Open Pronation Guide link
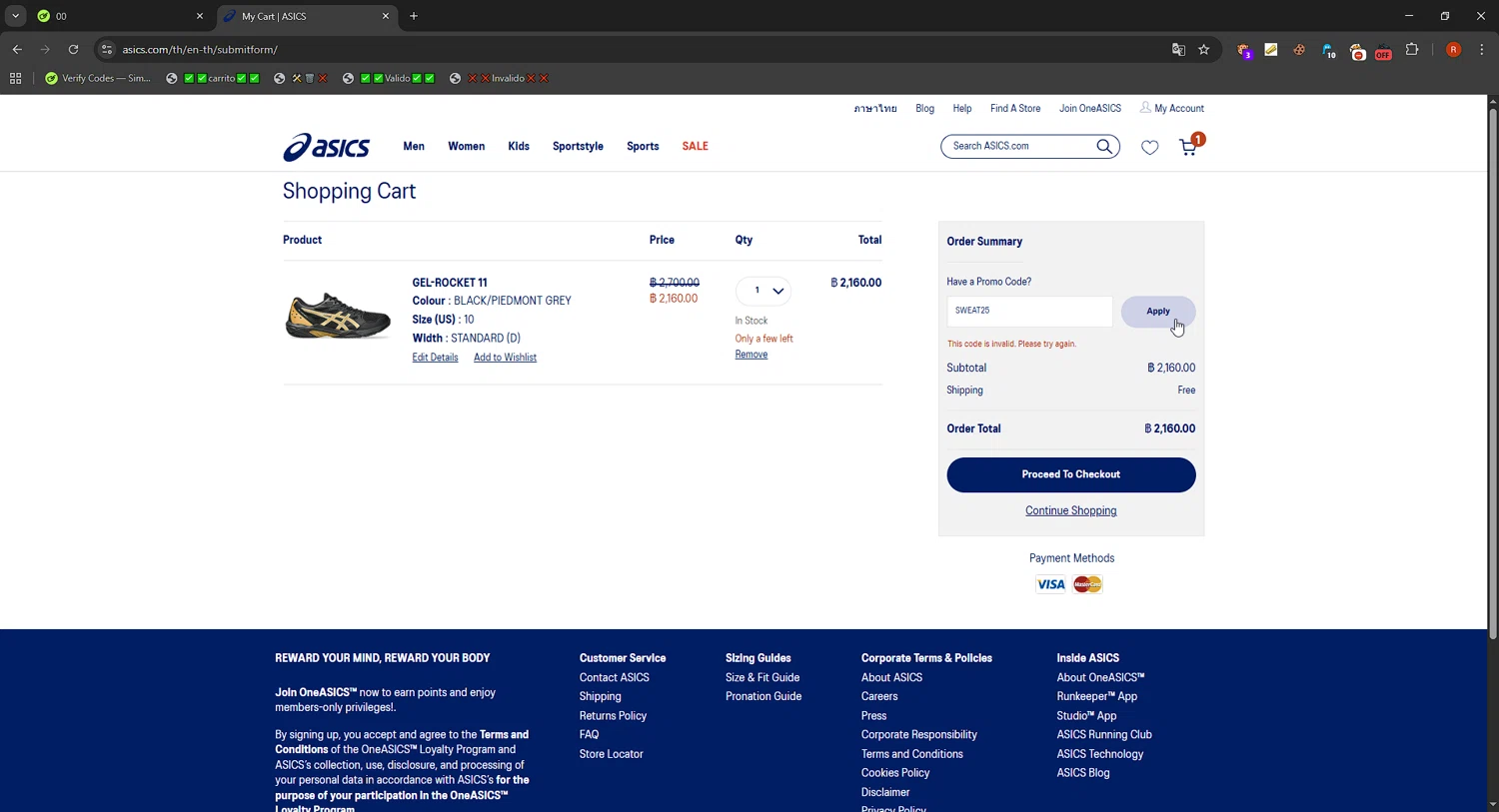Viewport: 1499px width, 812px height. pos(763,697)
